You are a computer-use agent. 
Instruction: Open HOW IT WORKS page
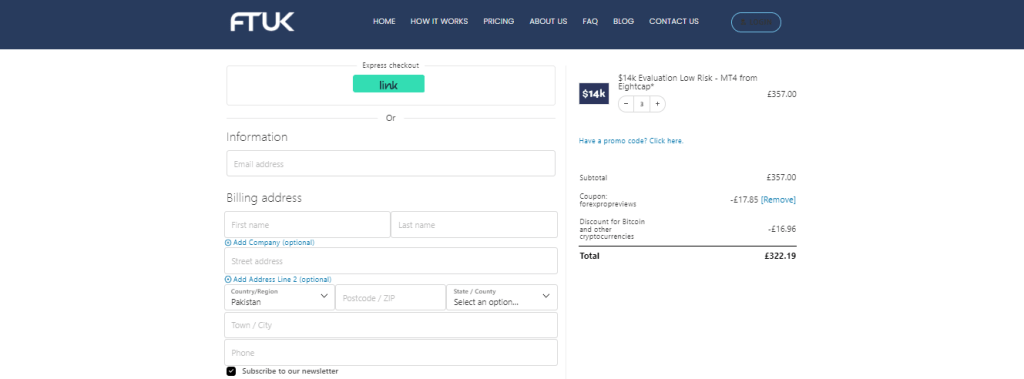(439, 22)
